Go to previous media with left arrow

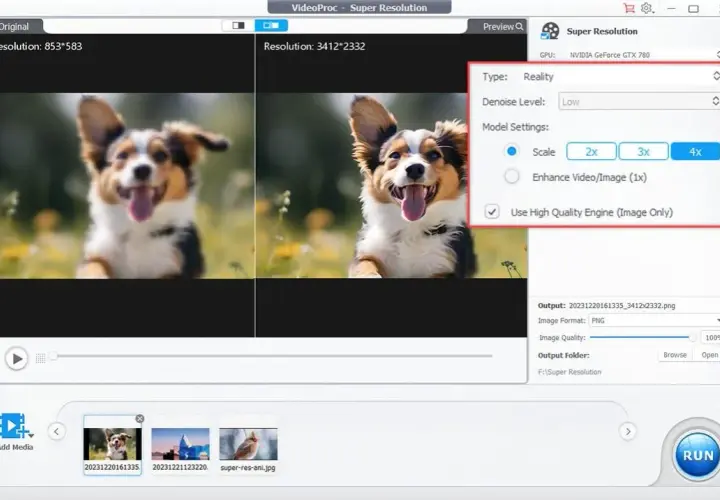tap(56, 431)
